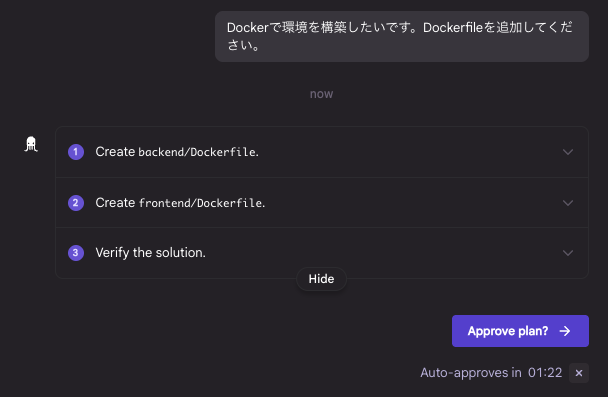This screenshot has width=608, height=397.
Task: Click the frontend/Dockerfile monospace path text
Action: (x=202, y=203)
